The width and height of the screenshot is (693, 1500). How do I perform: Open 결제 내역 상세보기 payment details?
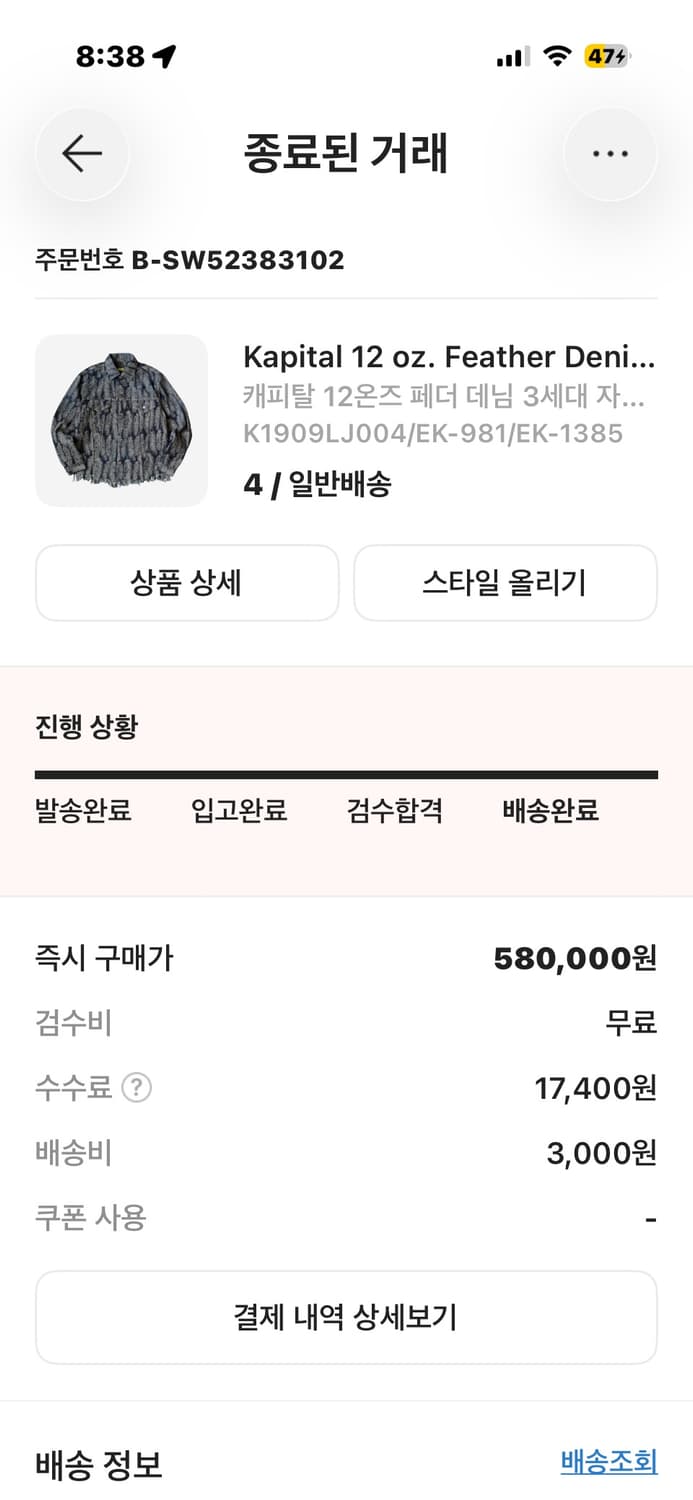point(346,1318)
